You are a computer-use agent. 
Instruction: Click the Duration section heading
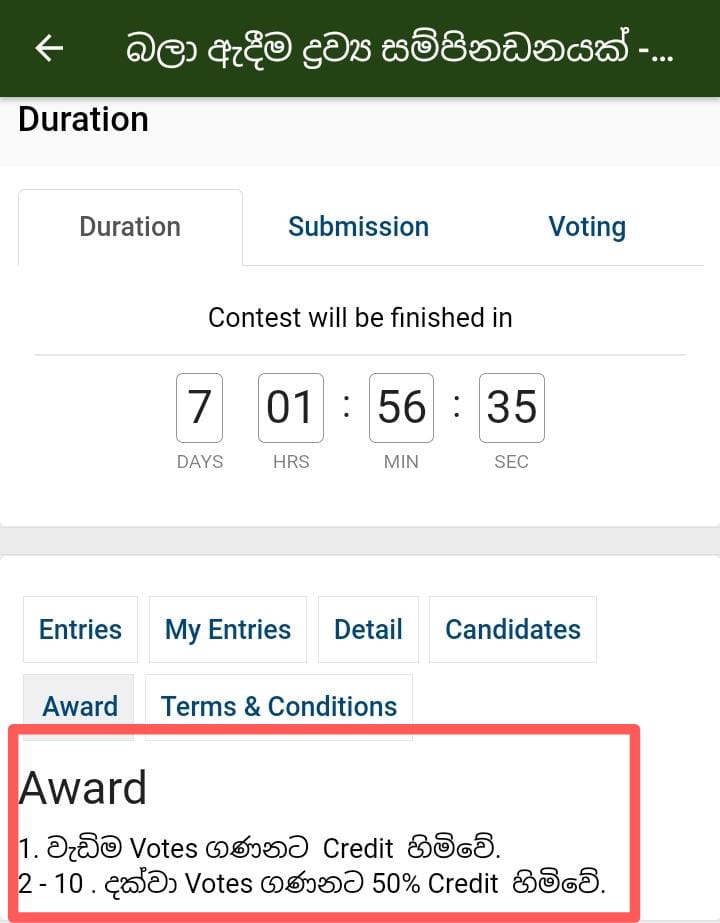point(83,119)
